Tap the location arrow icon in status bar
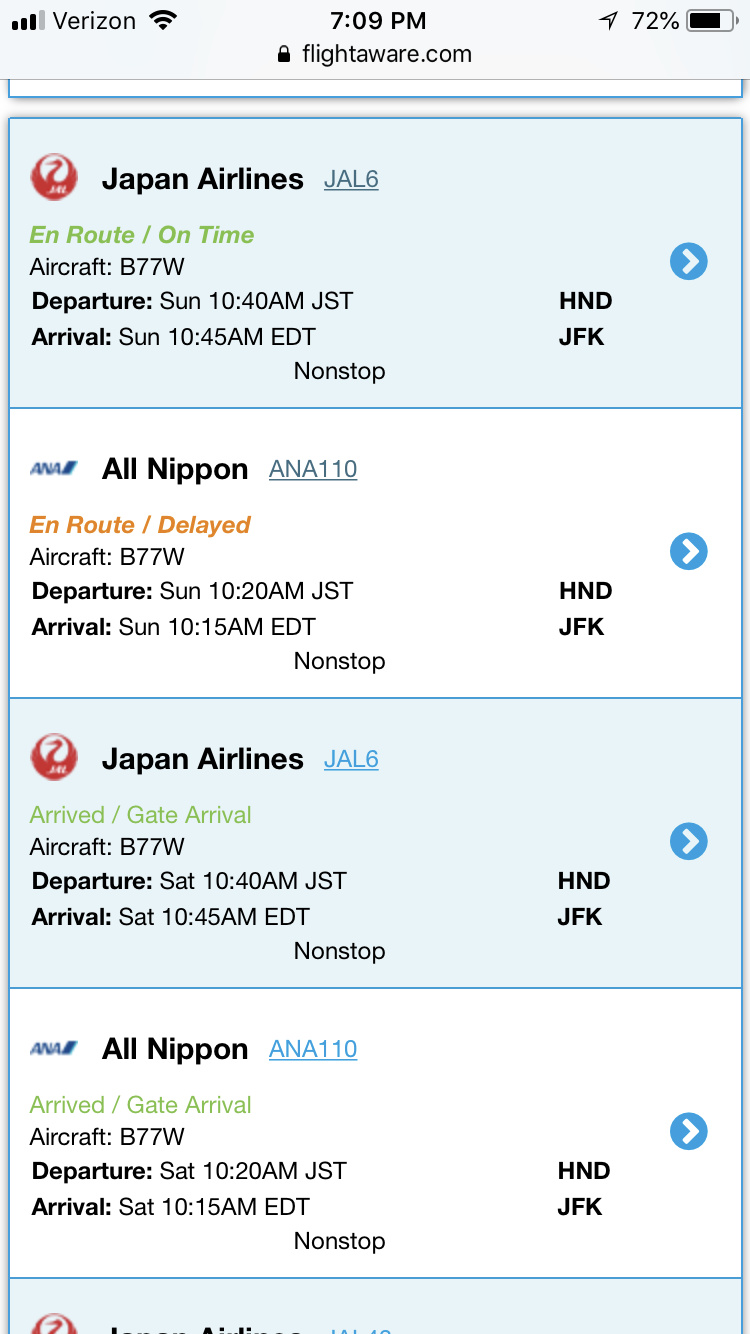750x1334 pixels. 608,21
